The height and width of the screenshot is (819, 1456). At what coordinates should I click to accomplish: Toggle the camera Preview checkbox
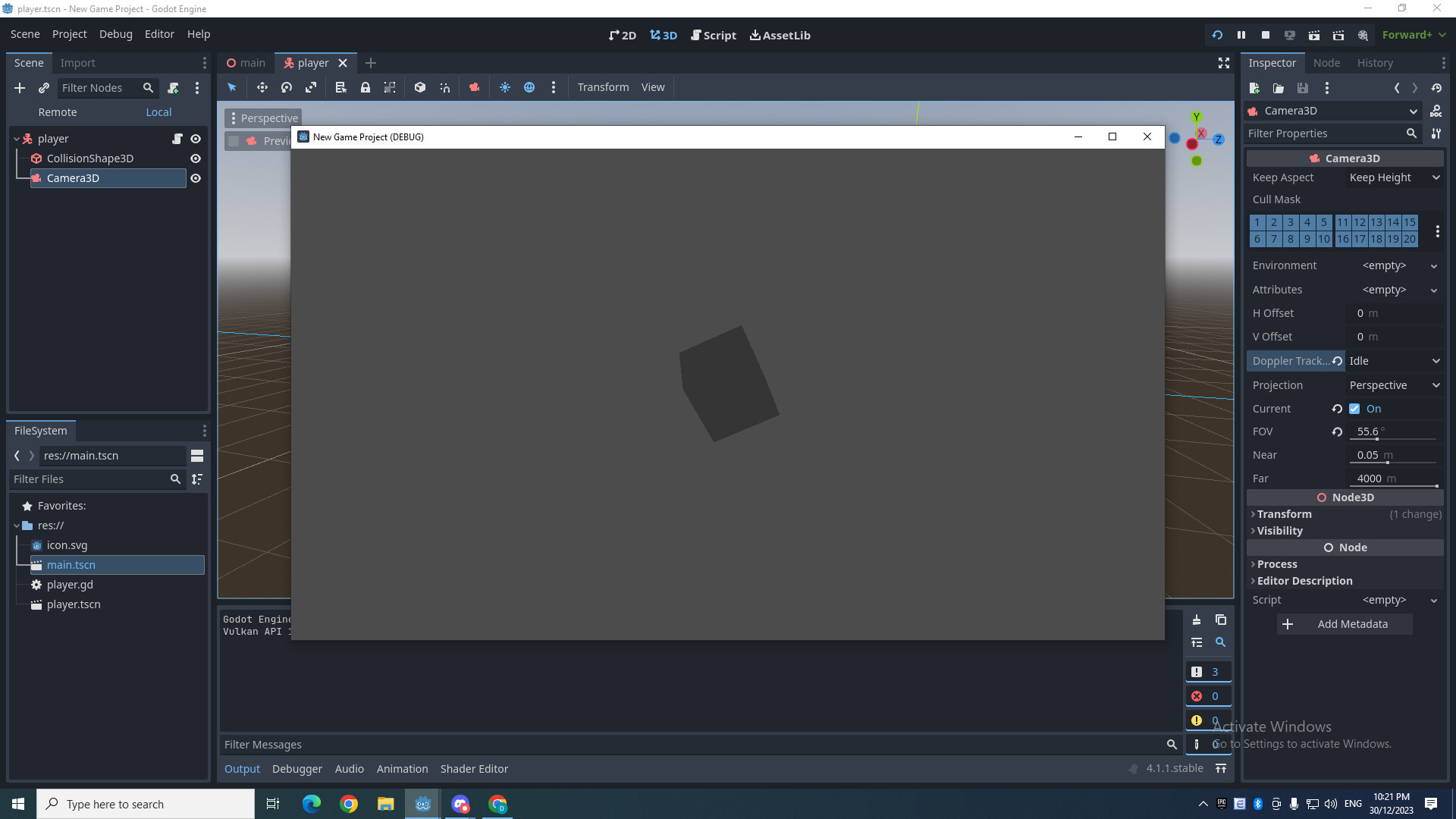[x=234, y=141]
